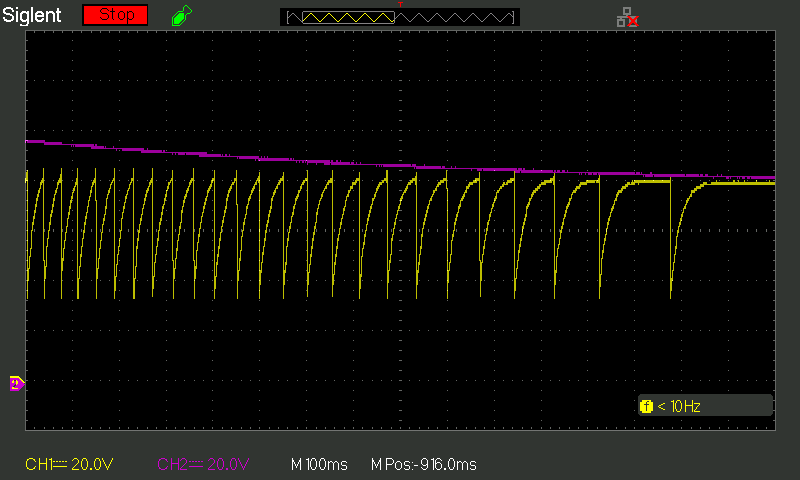Click the red Stop acquisition indicator
This screenshot has height=480, width=800.
tap(115, 15)
